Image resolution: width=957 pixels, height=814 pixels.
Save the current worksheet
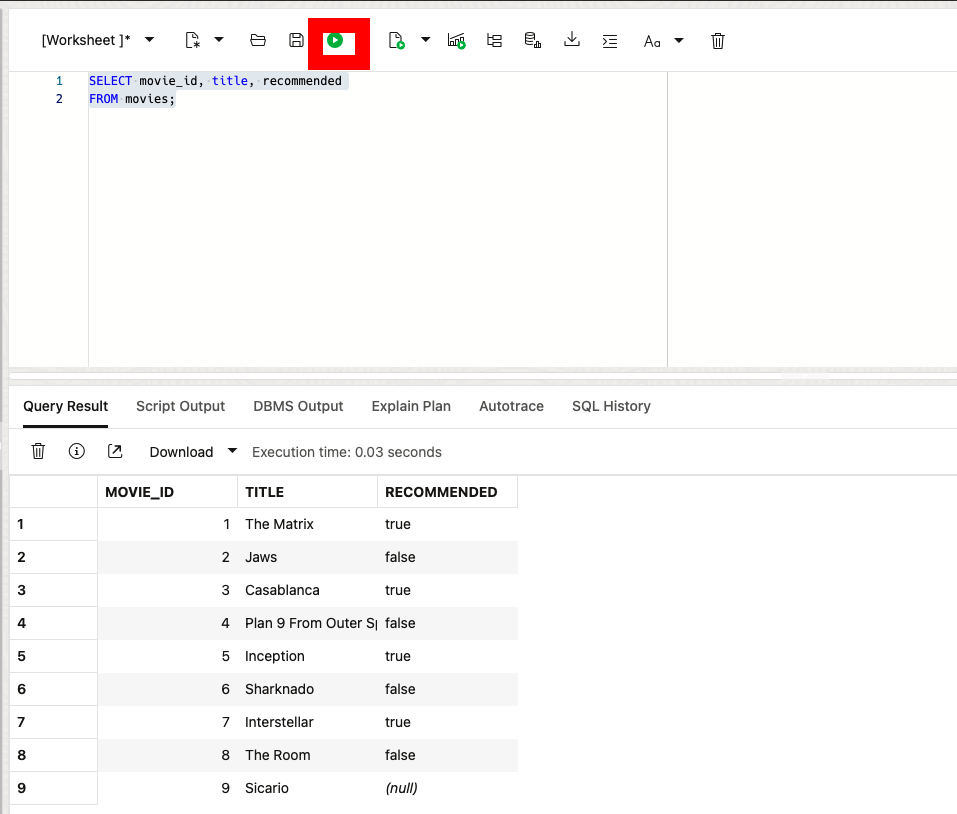click(296, 41)
